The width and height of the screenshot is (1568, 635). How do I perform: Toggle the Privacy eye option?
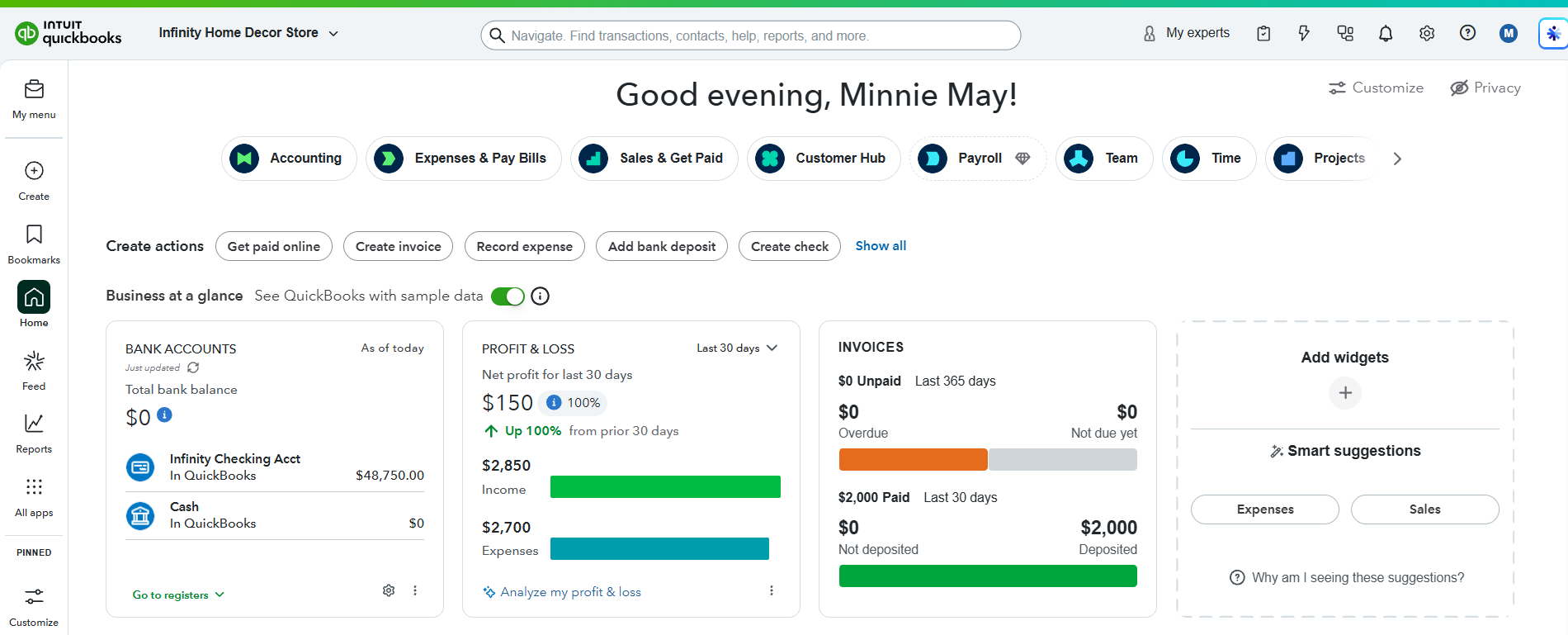[1485, 88]
